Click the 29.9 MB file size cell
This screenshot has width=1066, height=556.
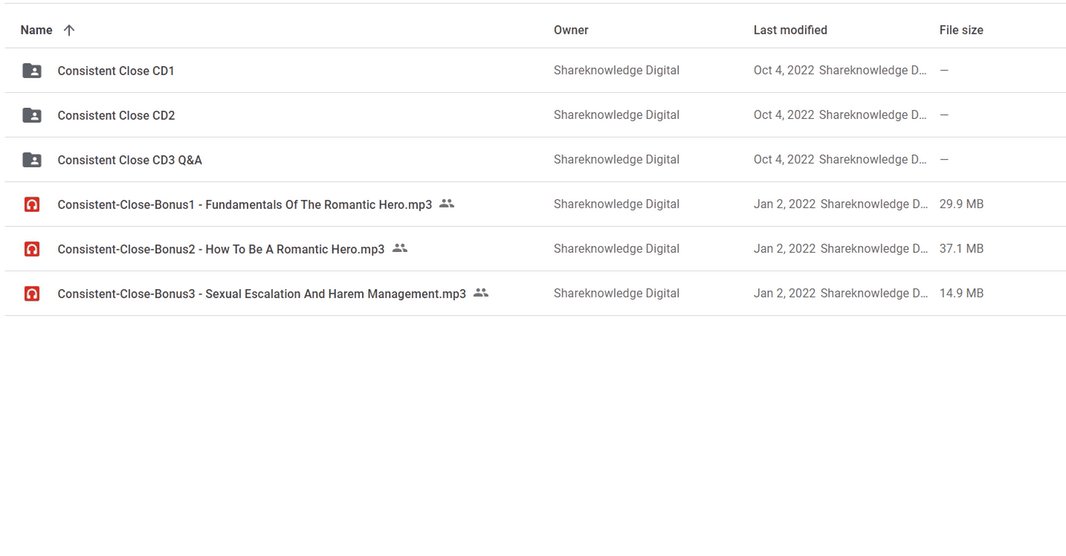coord(961,204)
